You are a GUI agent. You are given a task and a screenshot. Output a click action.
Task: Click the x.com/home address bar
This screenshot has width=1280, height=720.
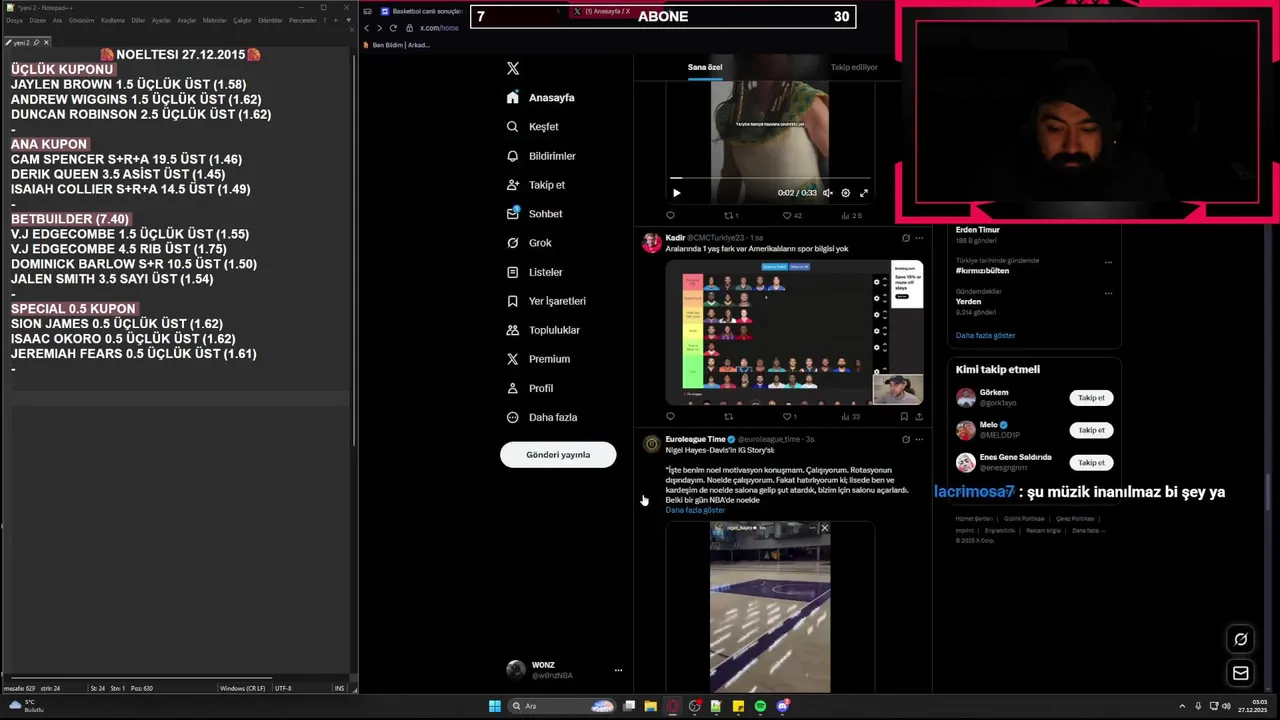click(x=440, y=28)
